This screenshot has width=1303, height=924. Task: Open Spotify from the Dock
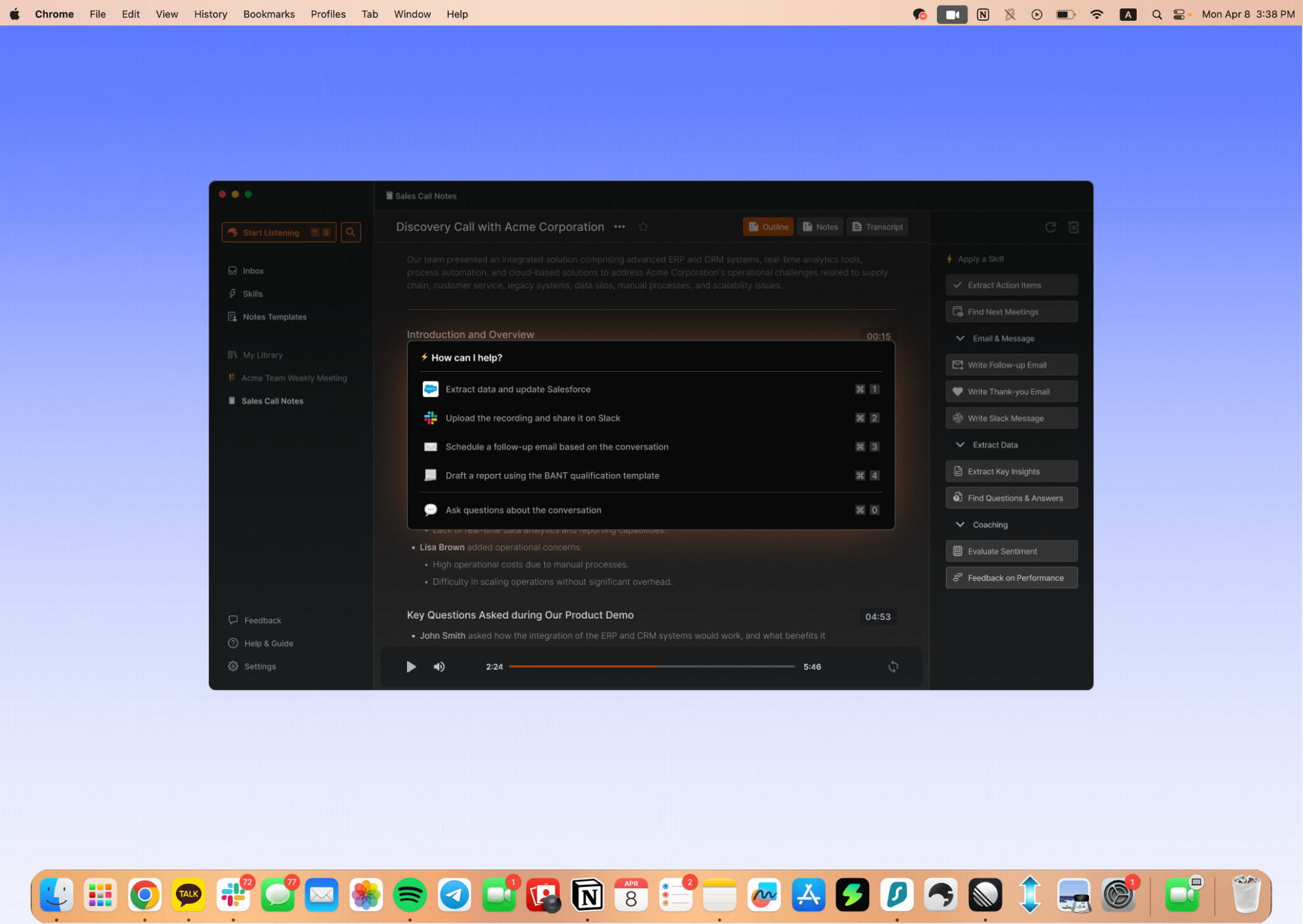410,895
